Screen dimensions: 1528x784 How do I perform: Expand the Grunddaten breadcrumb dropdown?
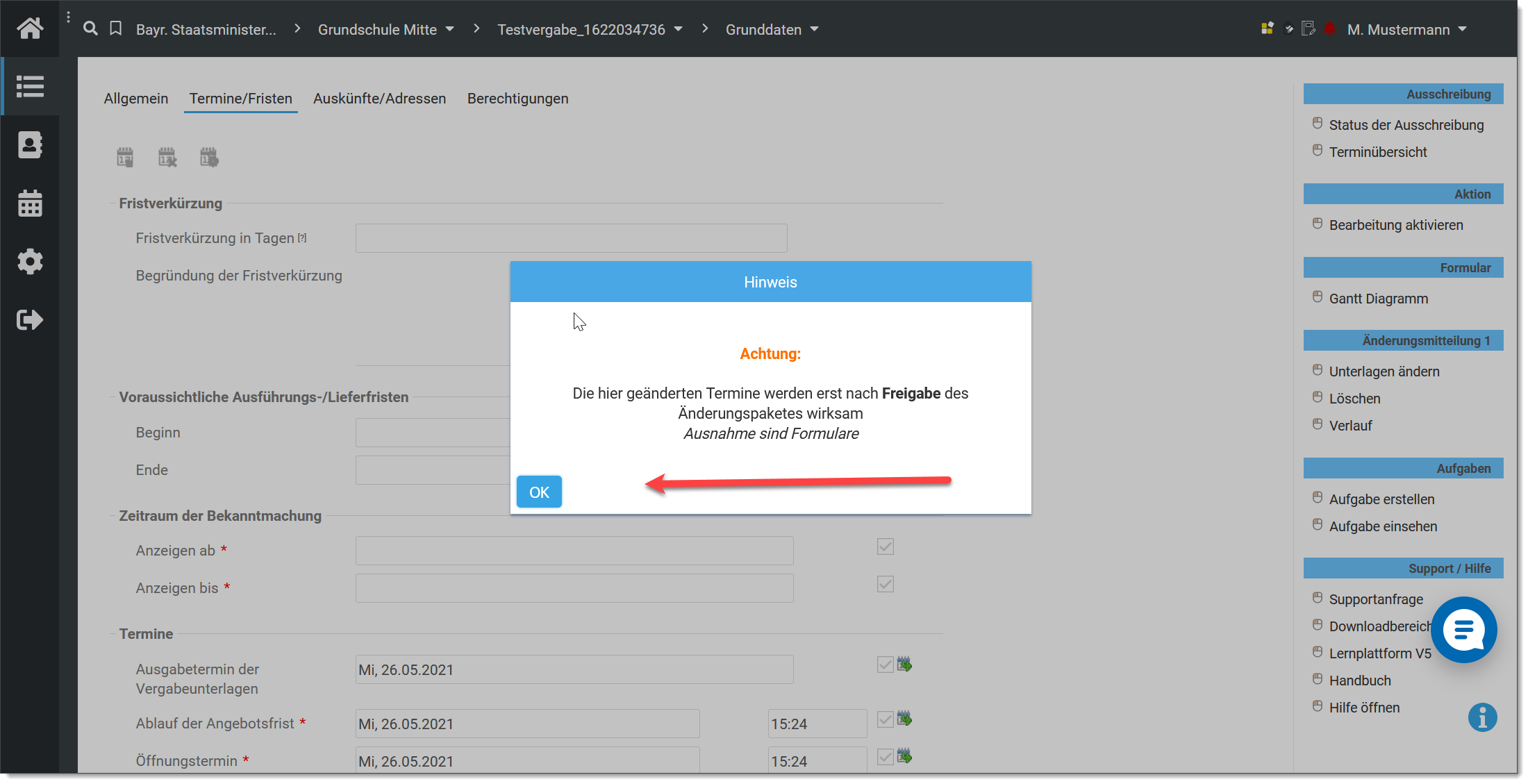coord(815,29)
